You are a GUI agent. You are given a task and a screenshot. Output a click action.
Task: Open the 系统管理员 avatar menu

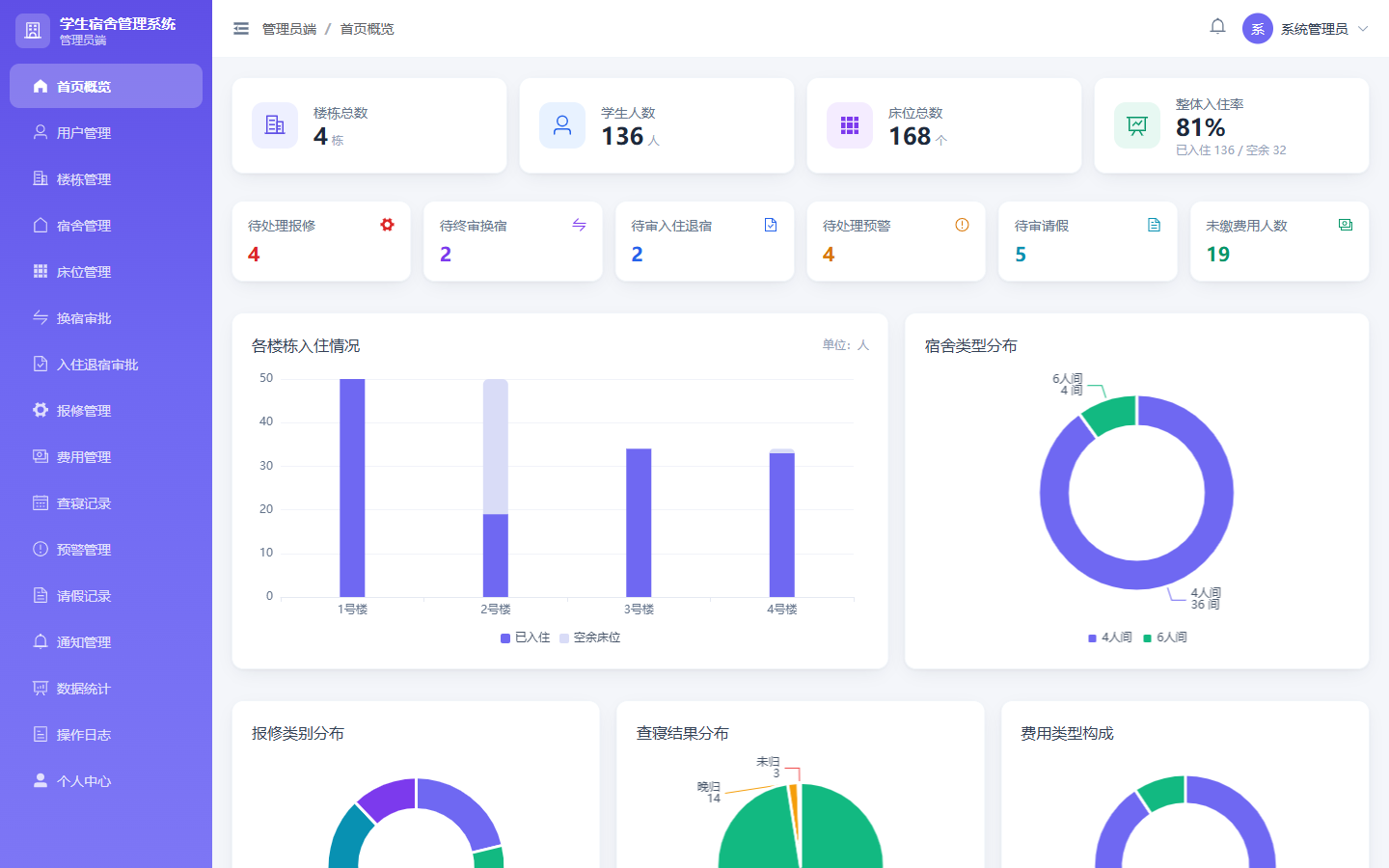click(x=1258, y=29)
